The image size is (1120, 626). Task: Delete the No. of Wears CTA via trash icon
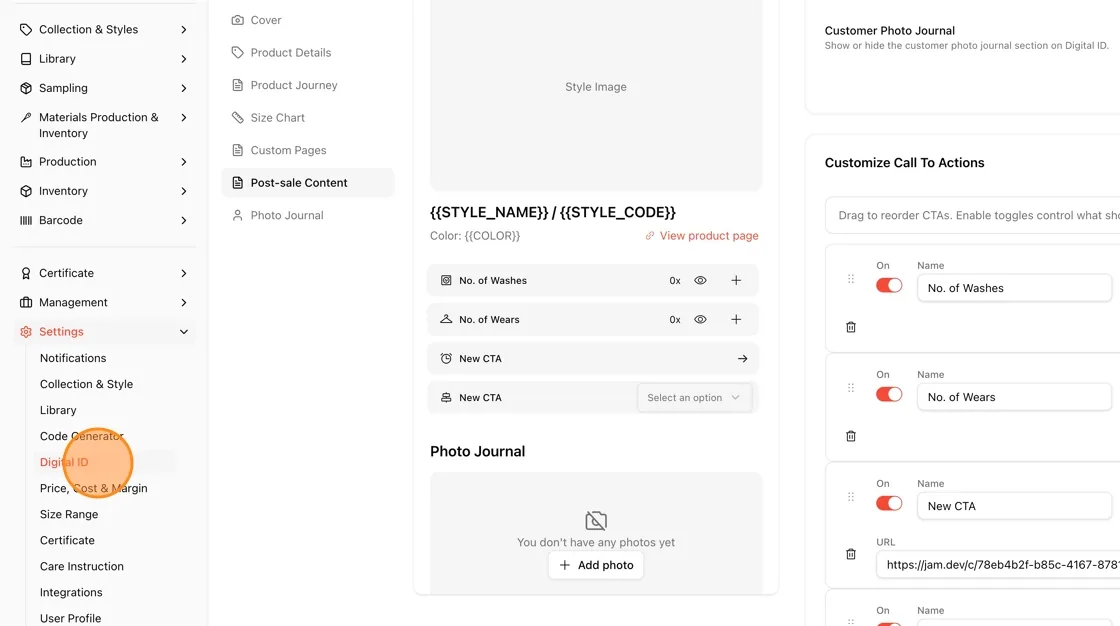[x=851, y=436]
